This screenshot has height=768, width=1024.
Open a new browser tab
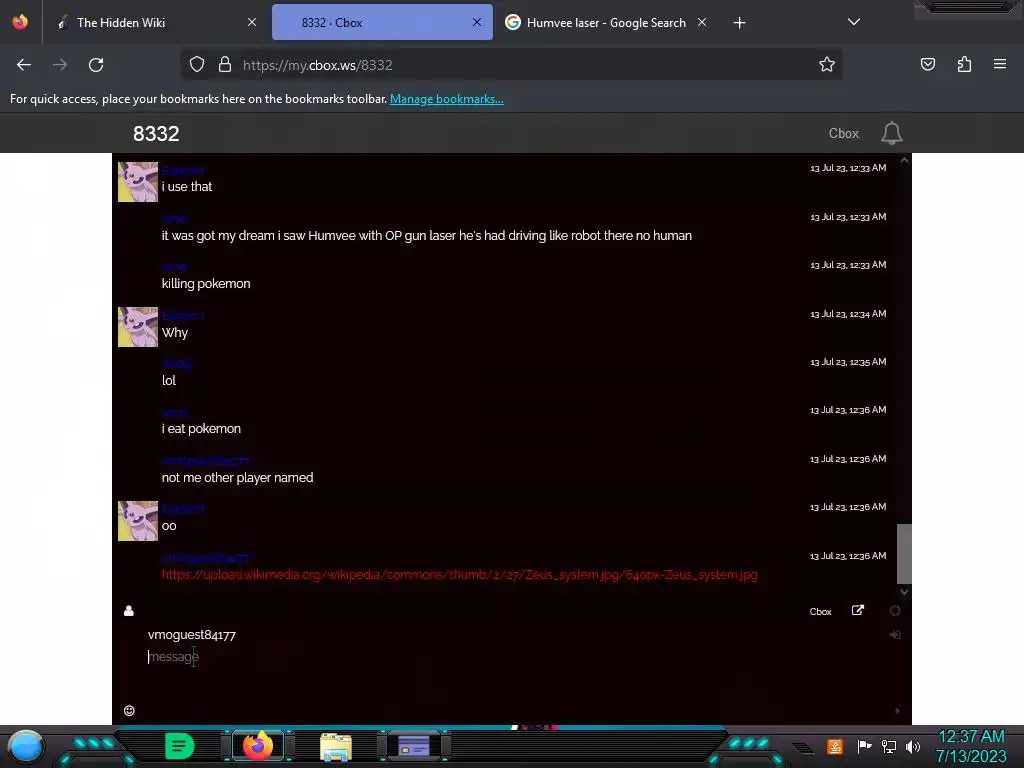[x=739, y=23]
